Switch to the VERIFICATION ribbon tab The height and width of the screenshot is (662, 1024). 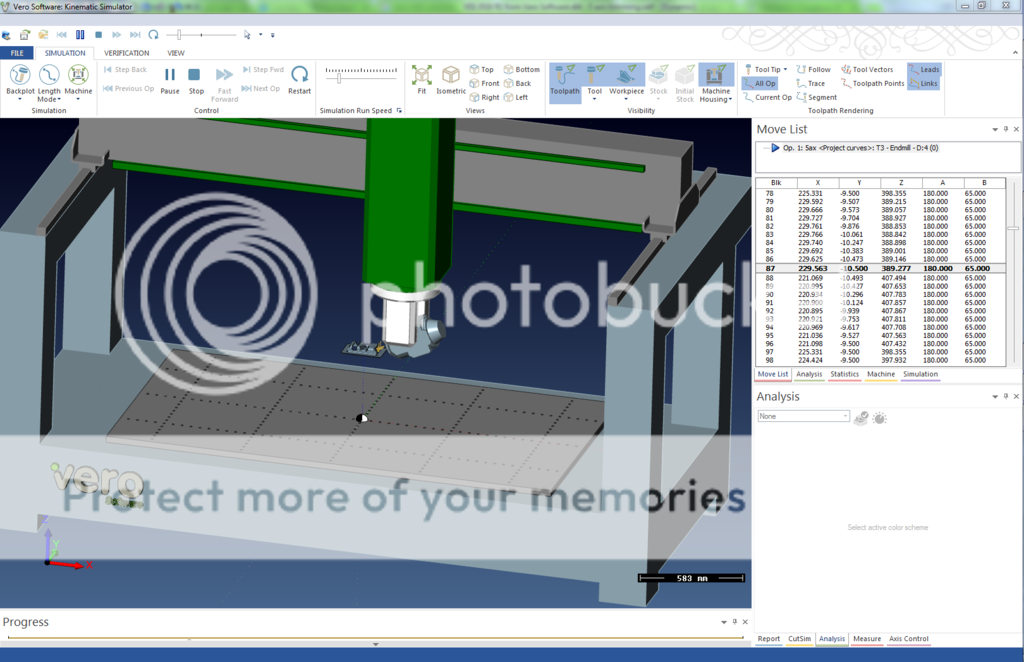pyautogui.click(x=126, y=53)
